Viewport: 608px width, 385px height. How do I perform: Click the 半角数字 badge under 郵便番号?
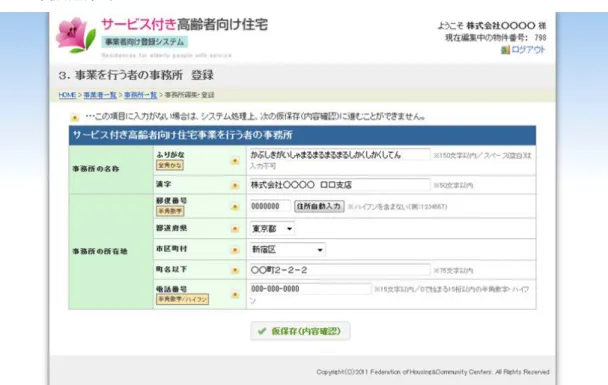(170, 211)
